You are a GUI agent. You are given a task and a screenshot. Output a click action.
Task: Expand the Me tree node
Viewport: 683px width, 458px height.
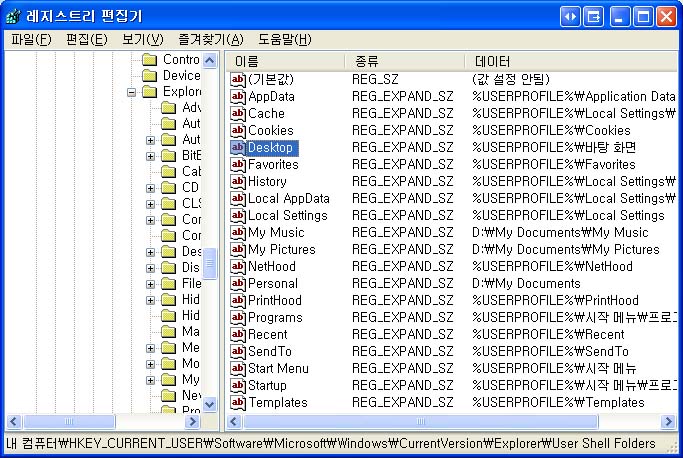[150, 348]
